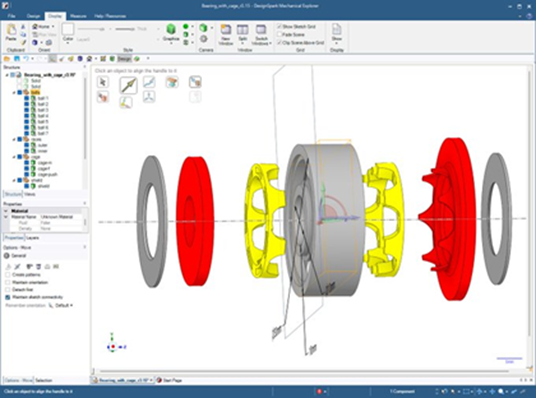Uncheck the Maintain sketch connectivity checkbox
Viewport: 536px width, 398px height.
(8, 297)
